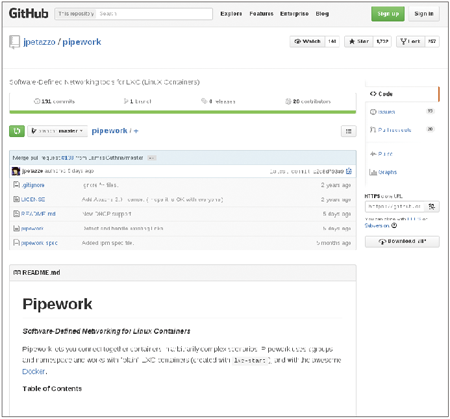Open the Code tab in sidebar
Image resolution: width=450 pixels, height=419 pixels.
tap(402, 94)
